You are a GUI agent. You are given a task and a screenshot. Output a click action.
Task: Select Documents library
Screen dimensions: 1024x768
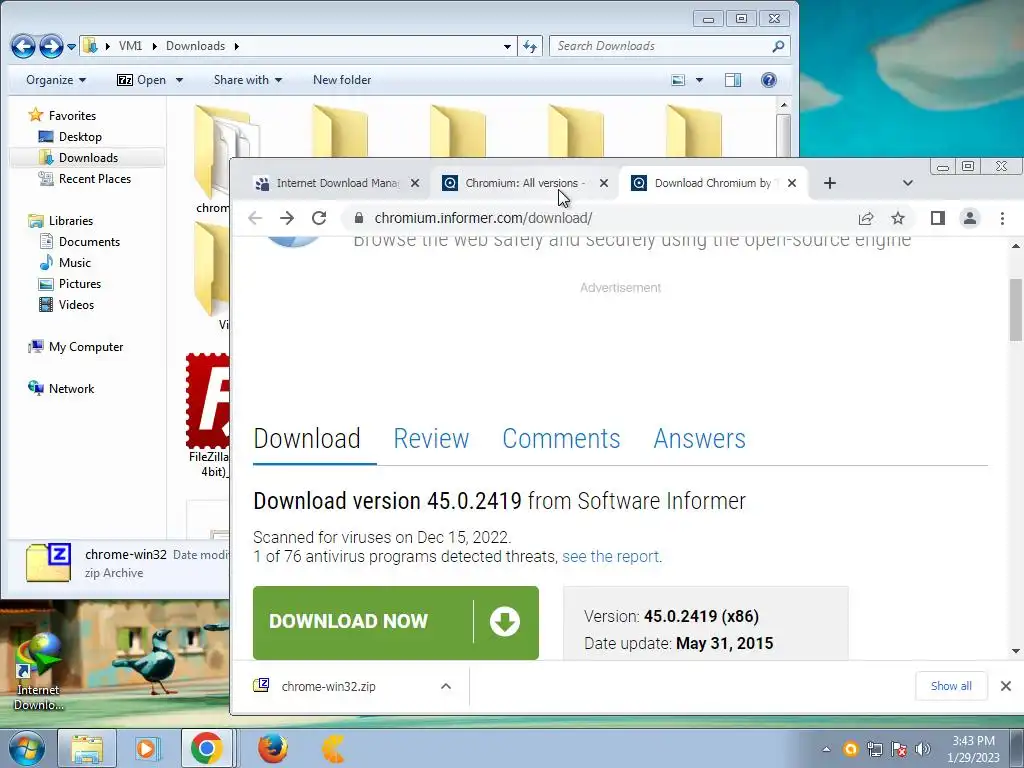pos(89,242)
